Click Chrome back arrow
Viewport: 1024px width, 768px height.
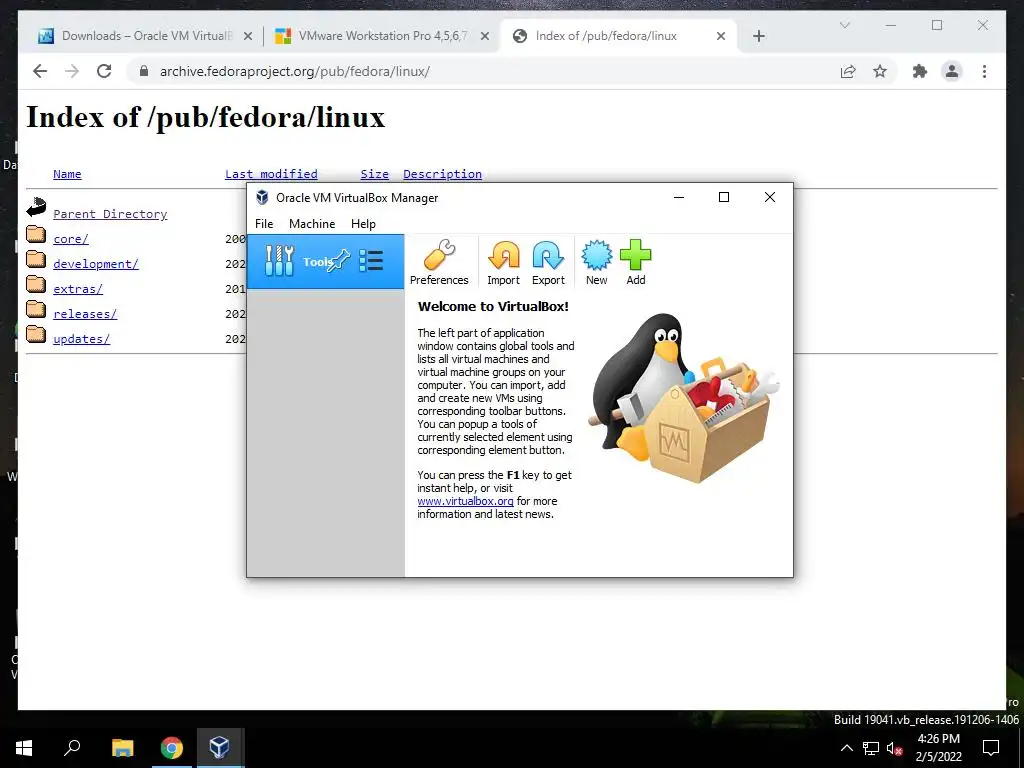(x=40, y=71)
